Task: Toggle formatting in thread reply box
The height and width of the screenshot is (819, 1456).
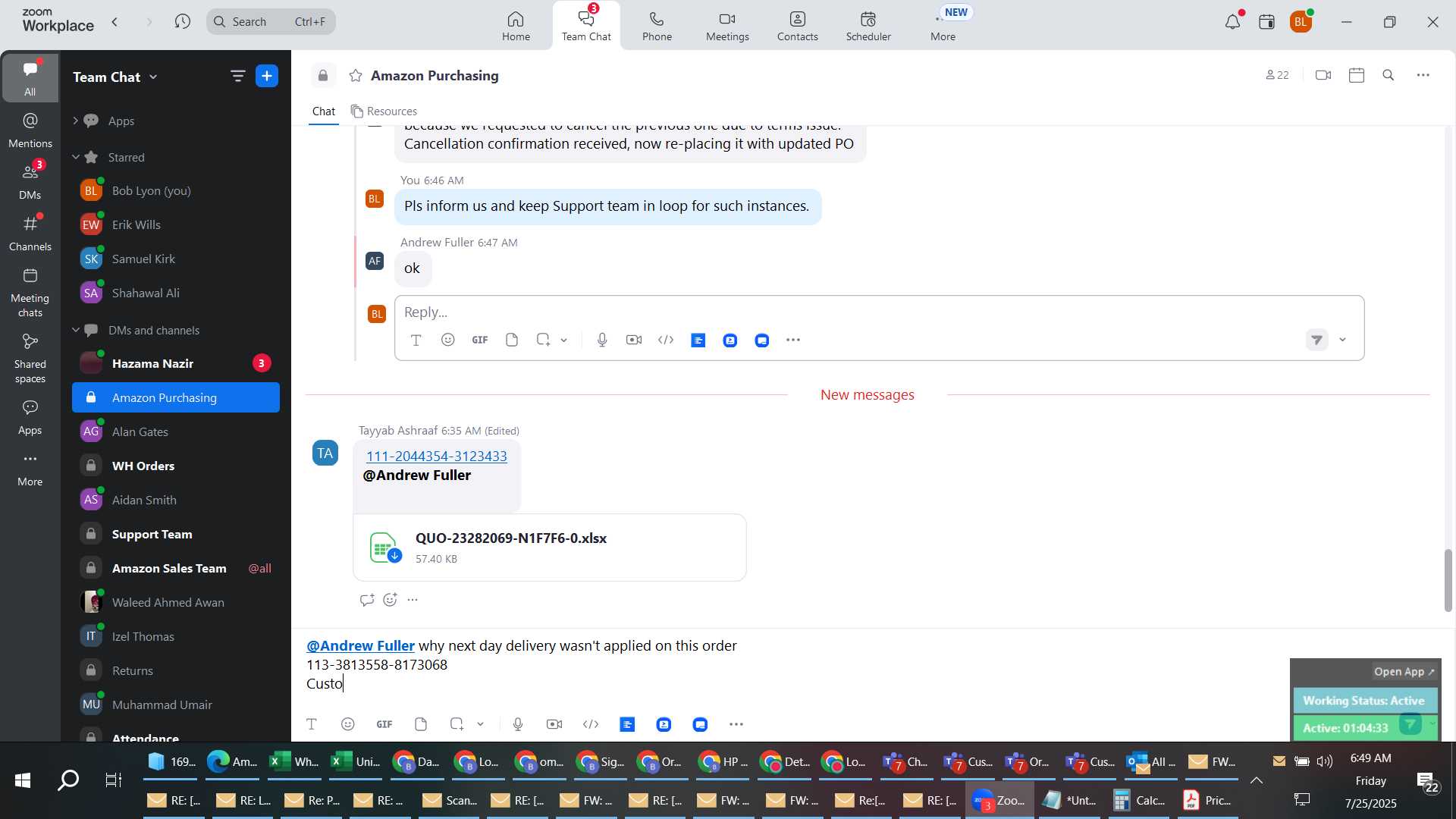Action: click(x=416, y=340)
